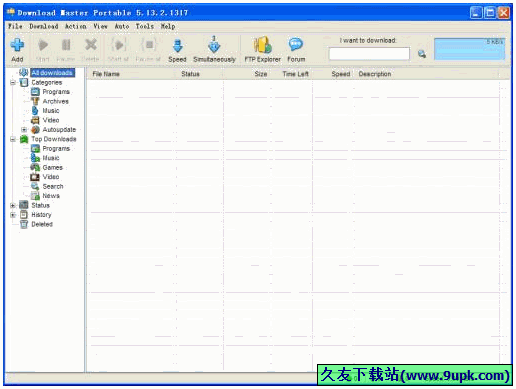The width and height of the screenshot is (516, 389).
Task: Open the Forum toolbar icon
Action: pos(296,49)
